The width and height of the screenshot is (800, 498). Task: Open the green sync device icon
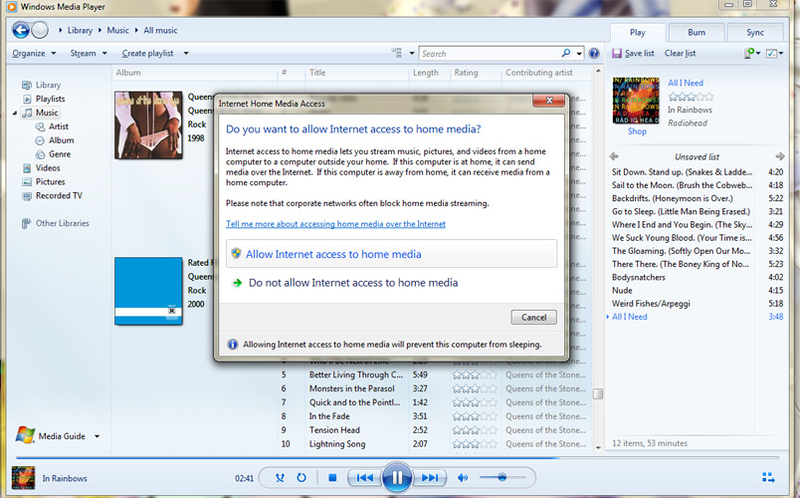[749, 53]
